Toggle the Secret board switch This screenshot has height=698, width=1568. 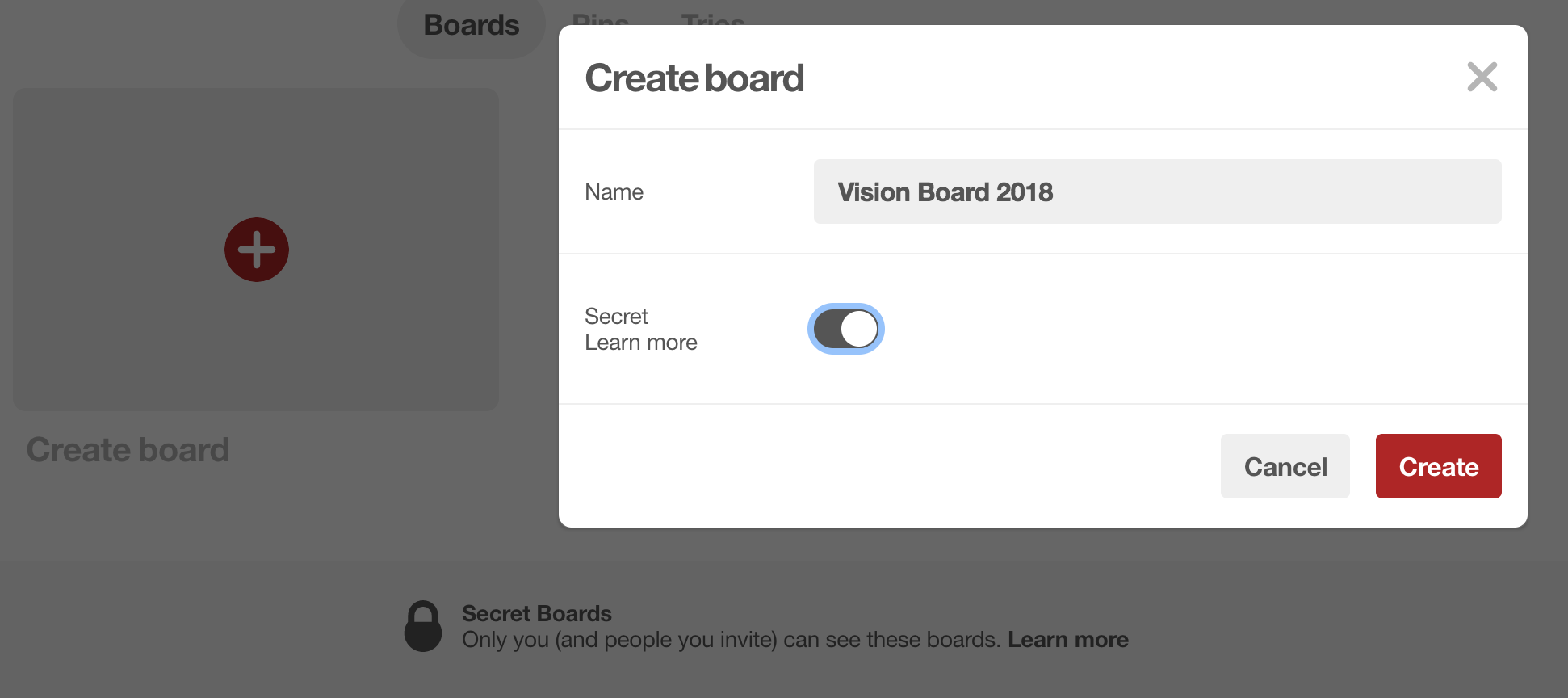pyautogui.click(x=846, y=330)
